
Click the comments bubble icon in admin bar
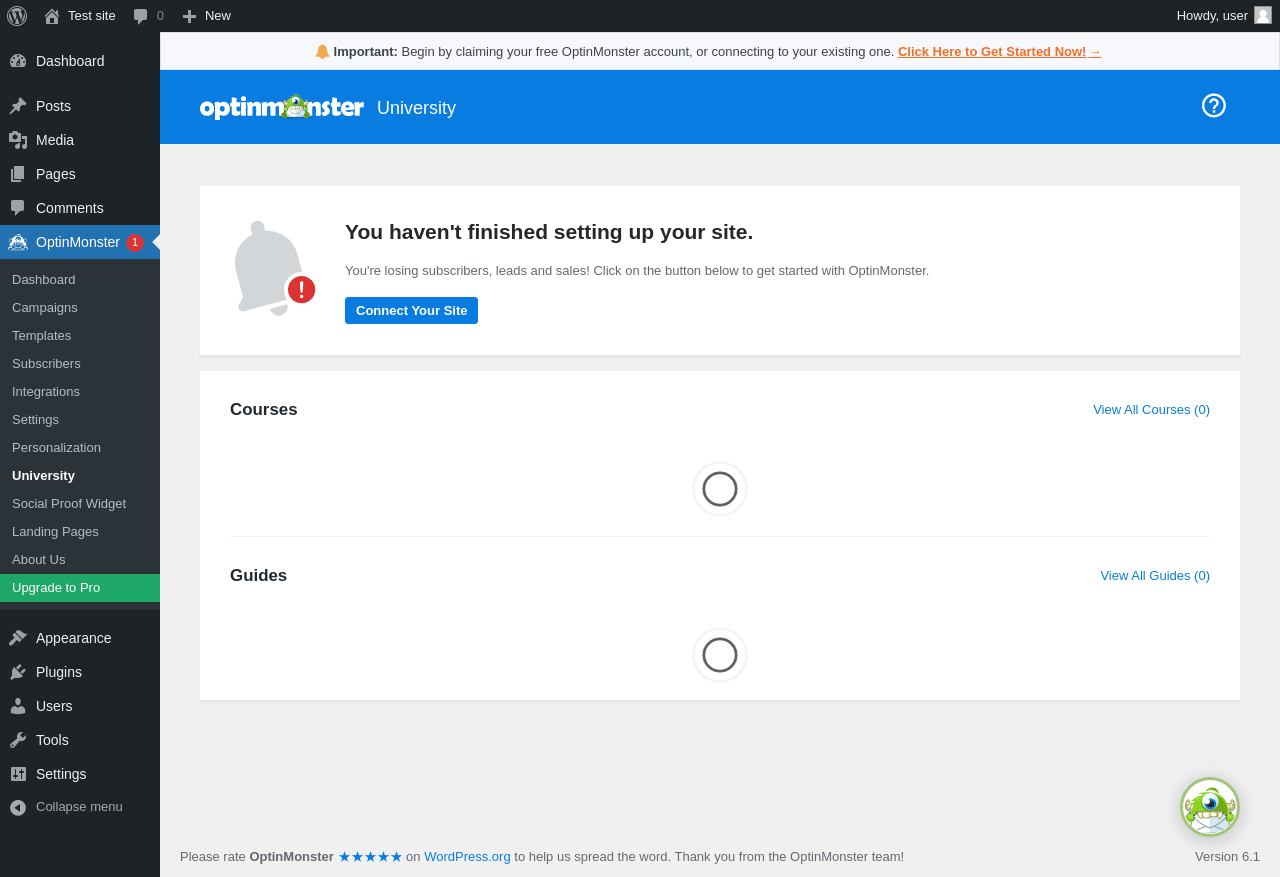coord(141,16)
